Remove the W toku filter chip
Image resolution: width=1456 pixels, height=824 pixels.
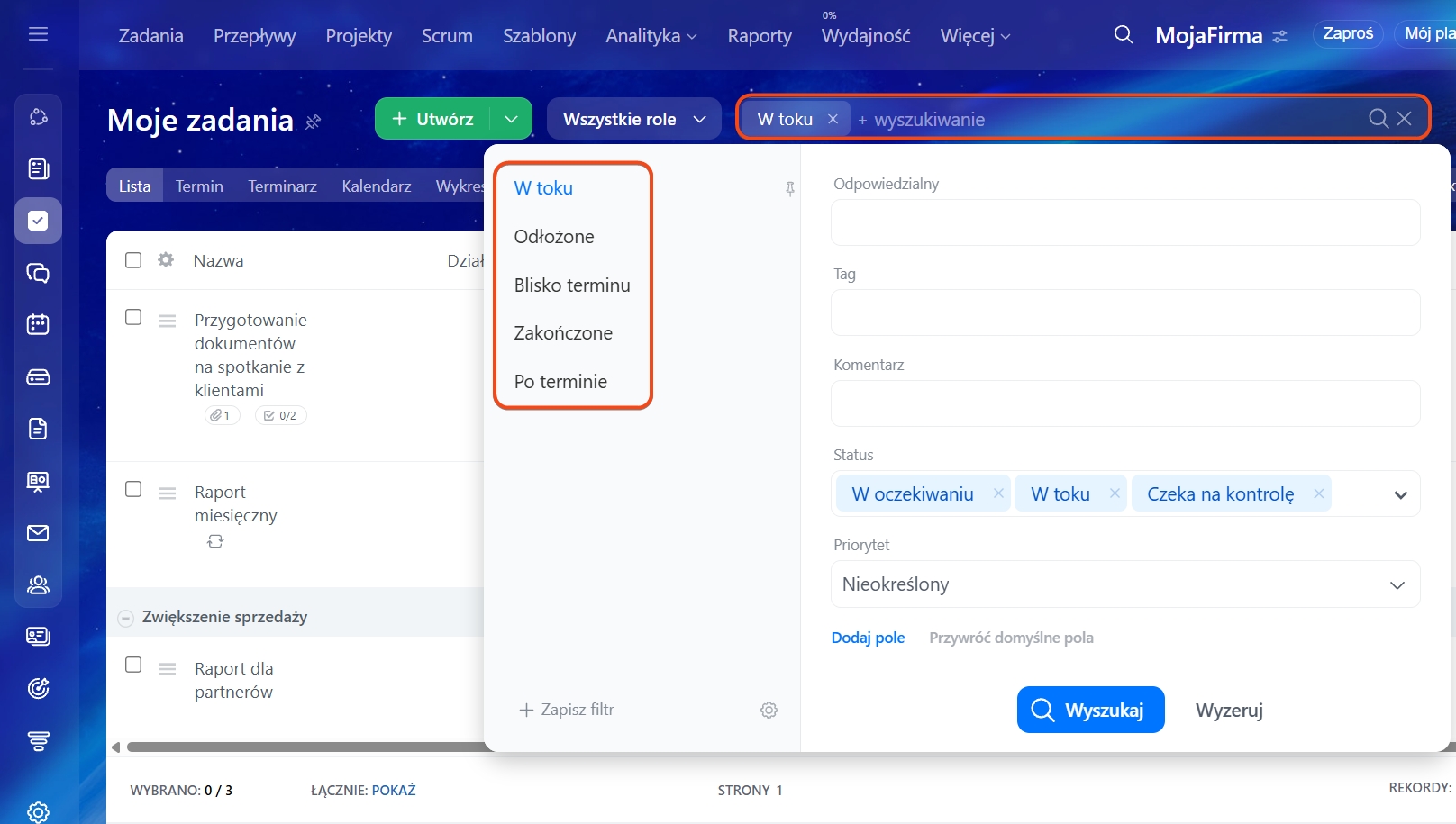coord(833,119)
